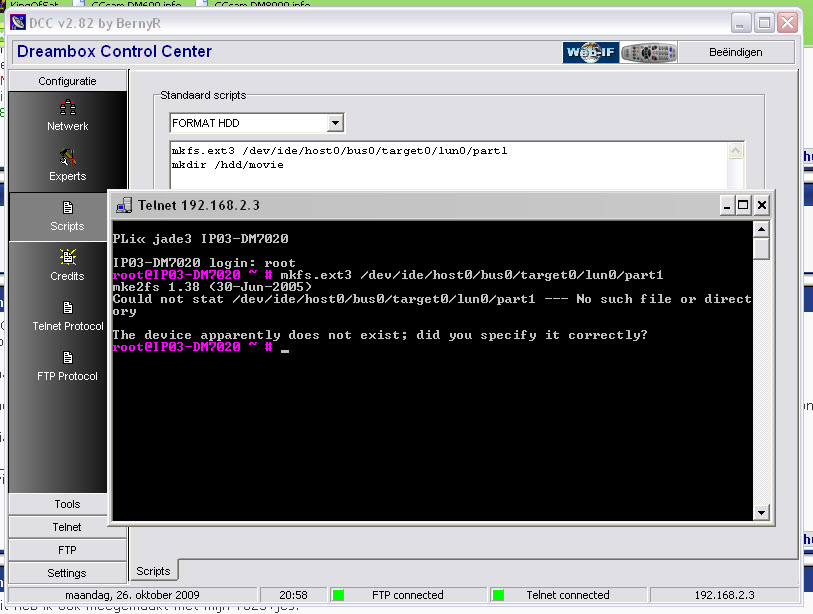This screenshot has height=614, width=813.
Task: Click the Telnet scrollbar thumb
Action: (x=761, y=248)
